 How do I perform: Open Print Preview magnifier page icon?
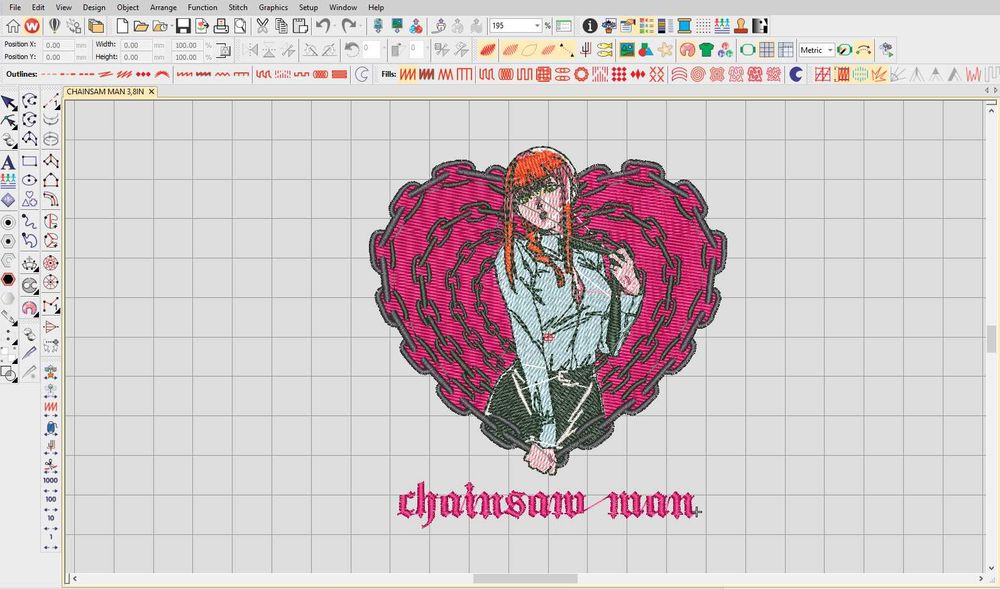[240, 26]
